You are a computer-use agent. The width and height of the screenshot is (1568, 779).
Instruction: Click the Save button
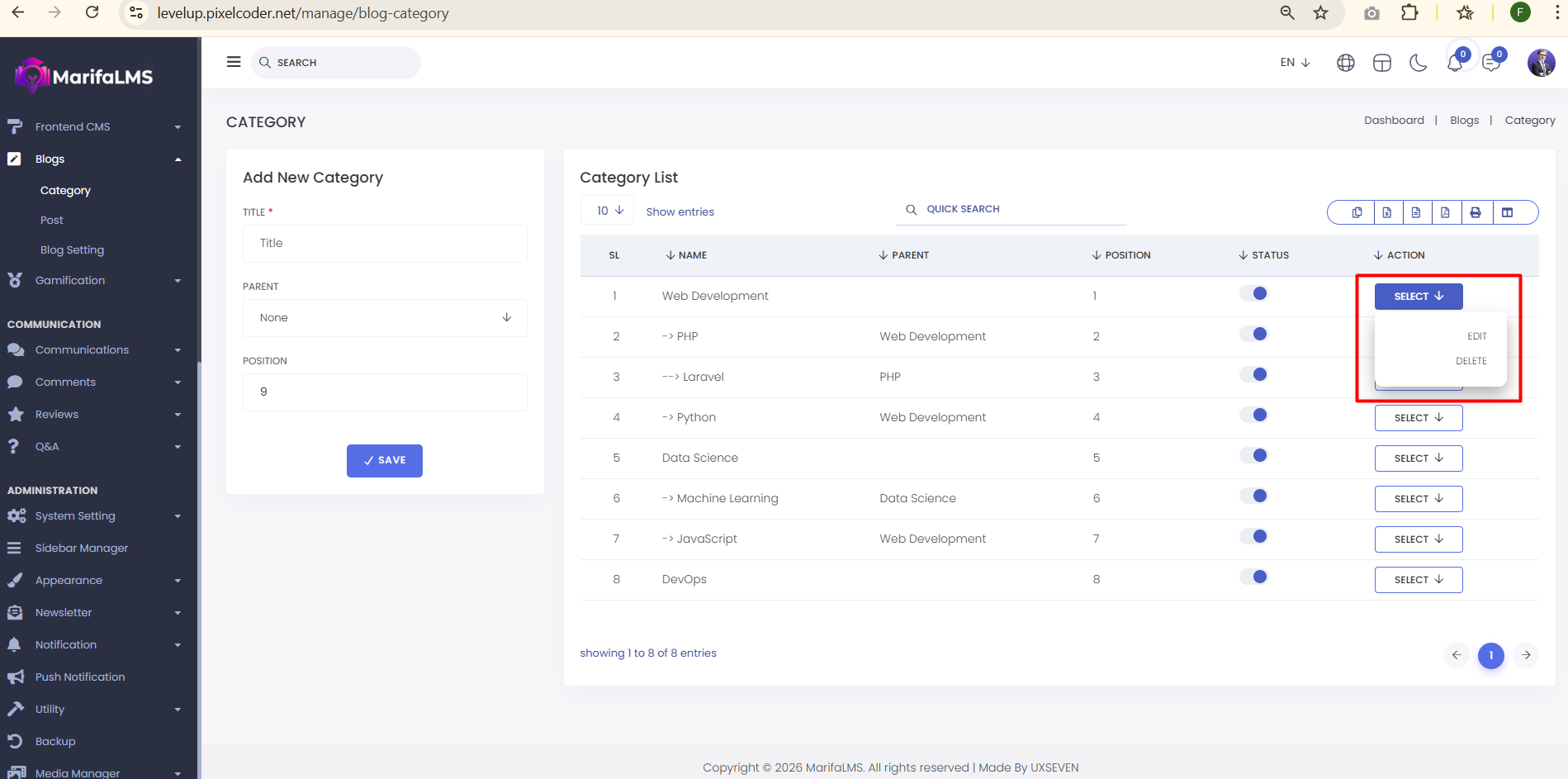pos(384,461)
